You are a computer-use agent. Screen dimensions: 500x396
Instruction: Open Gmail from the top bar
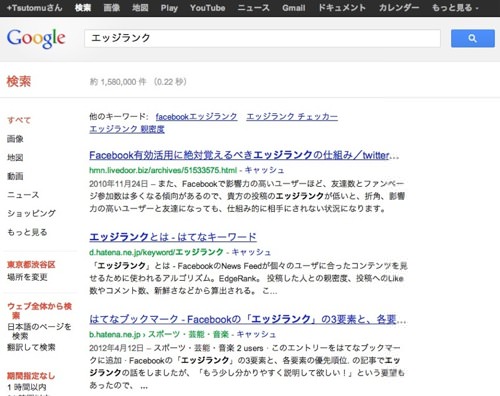tap(293, 8)
